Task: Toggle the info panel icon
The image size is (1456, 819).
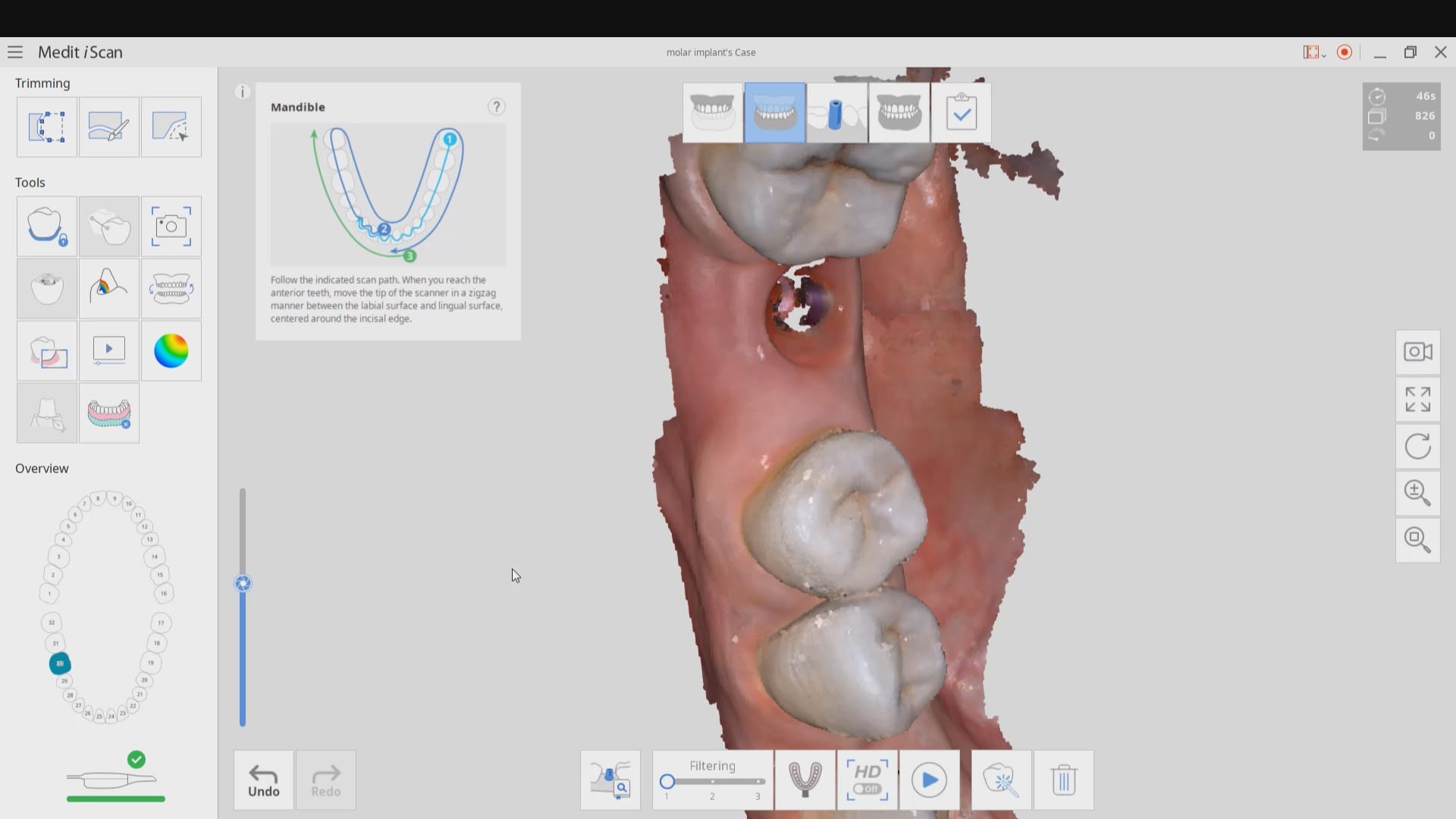Action: (243, 92)
